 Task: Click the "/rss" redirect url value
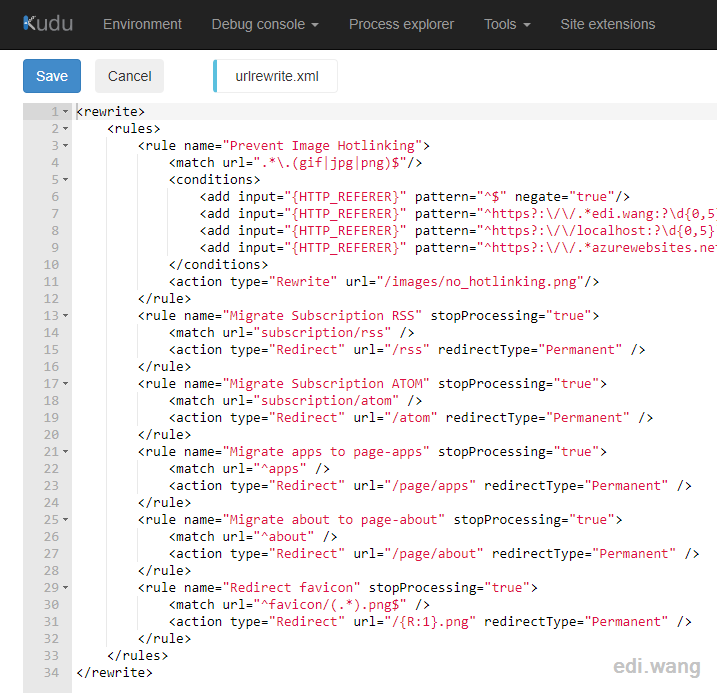click(407, 350)
